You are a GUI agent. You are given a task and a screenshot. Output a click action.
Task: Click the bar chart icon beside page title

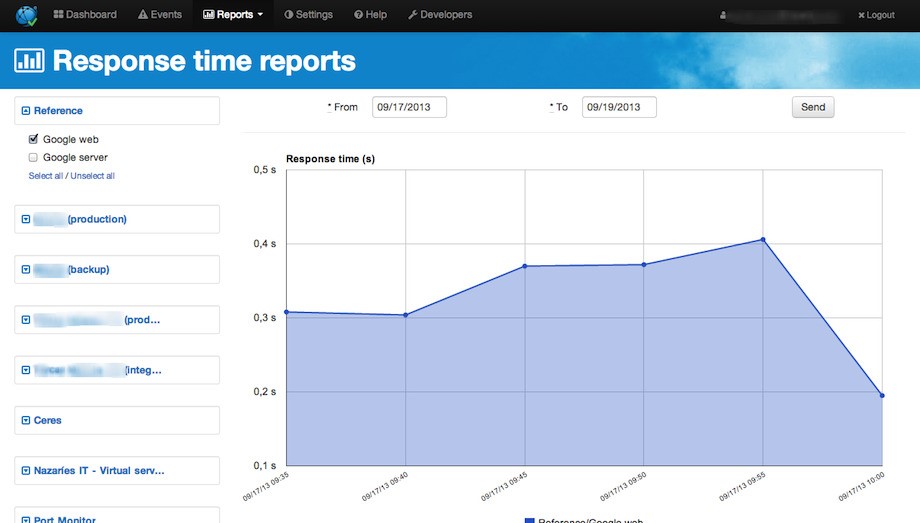[29, 61]
